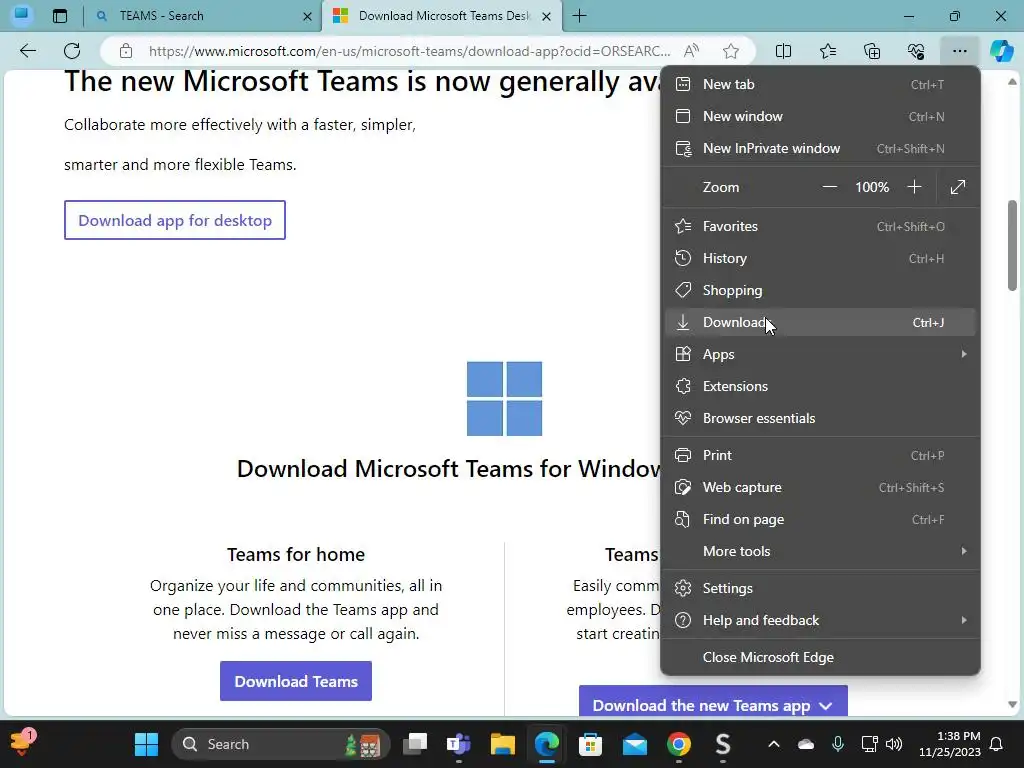Click Download app for desktop button
The height and width of the screenshot is (768, 1024).
[x=175, y=220]
